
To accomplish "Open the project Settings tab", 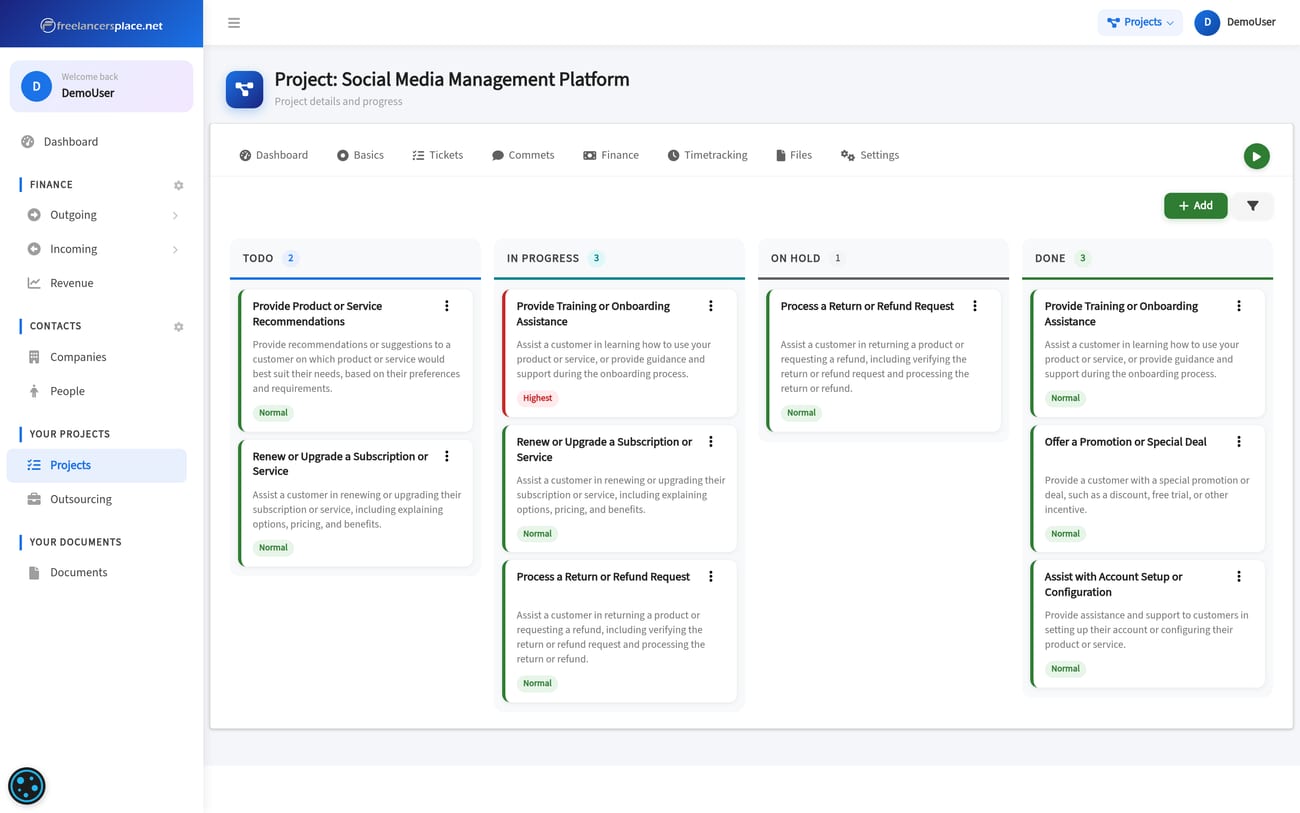I will [x=870, y=155].
